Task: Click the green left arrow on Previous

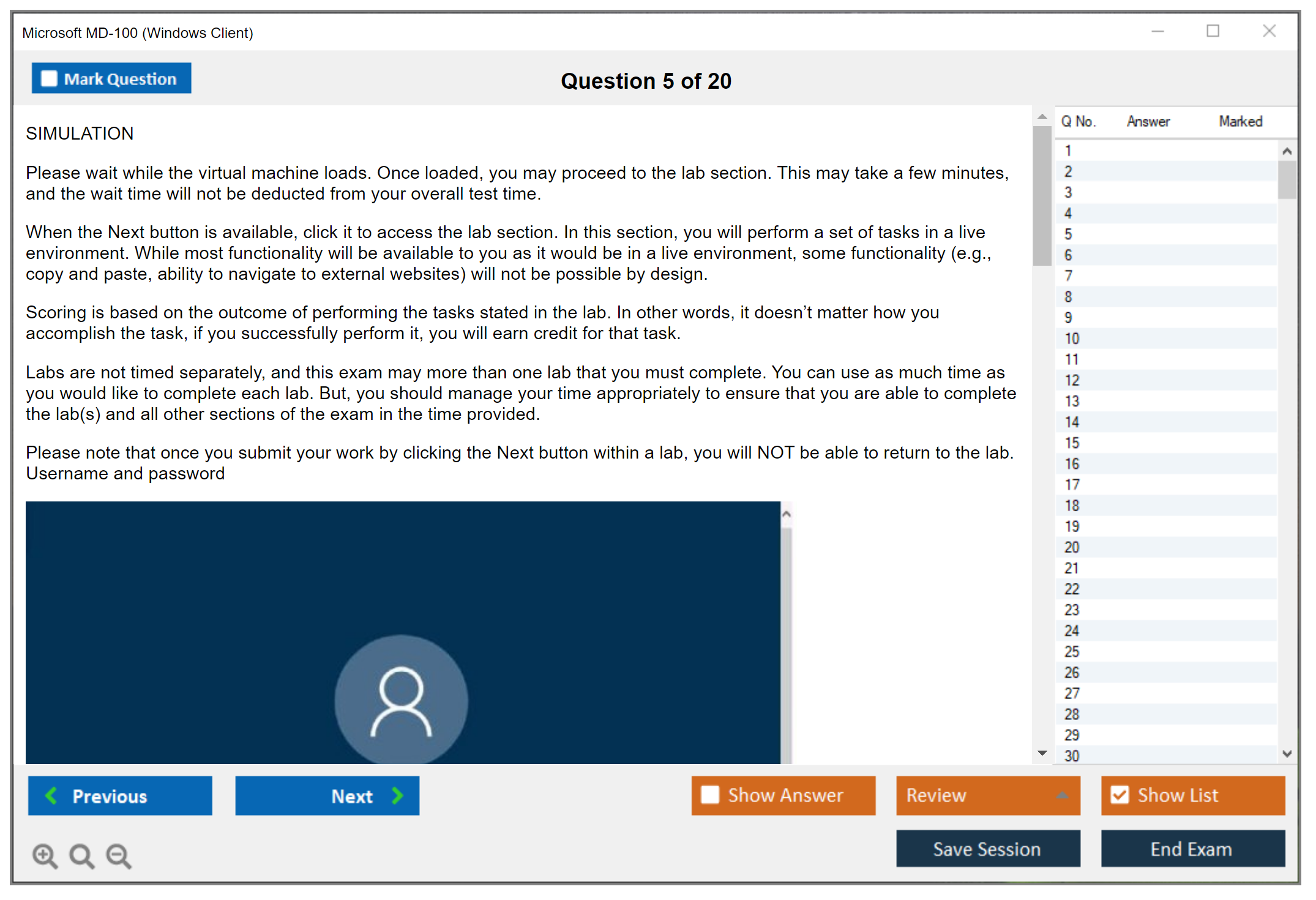Action: point(51,795)
